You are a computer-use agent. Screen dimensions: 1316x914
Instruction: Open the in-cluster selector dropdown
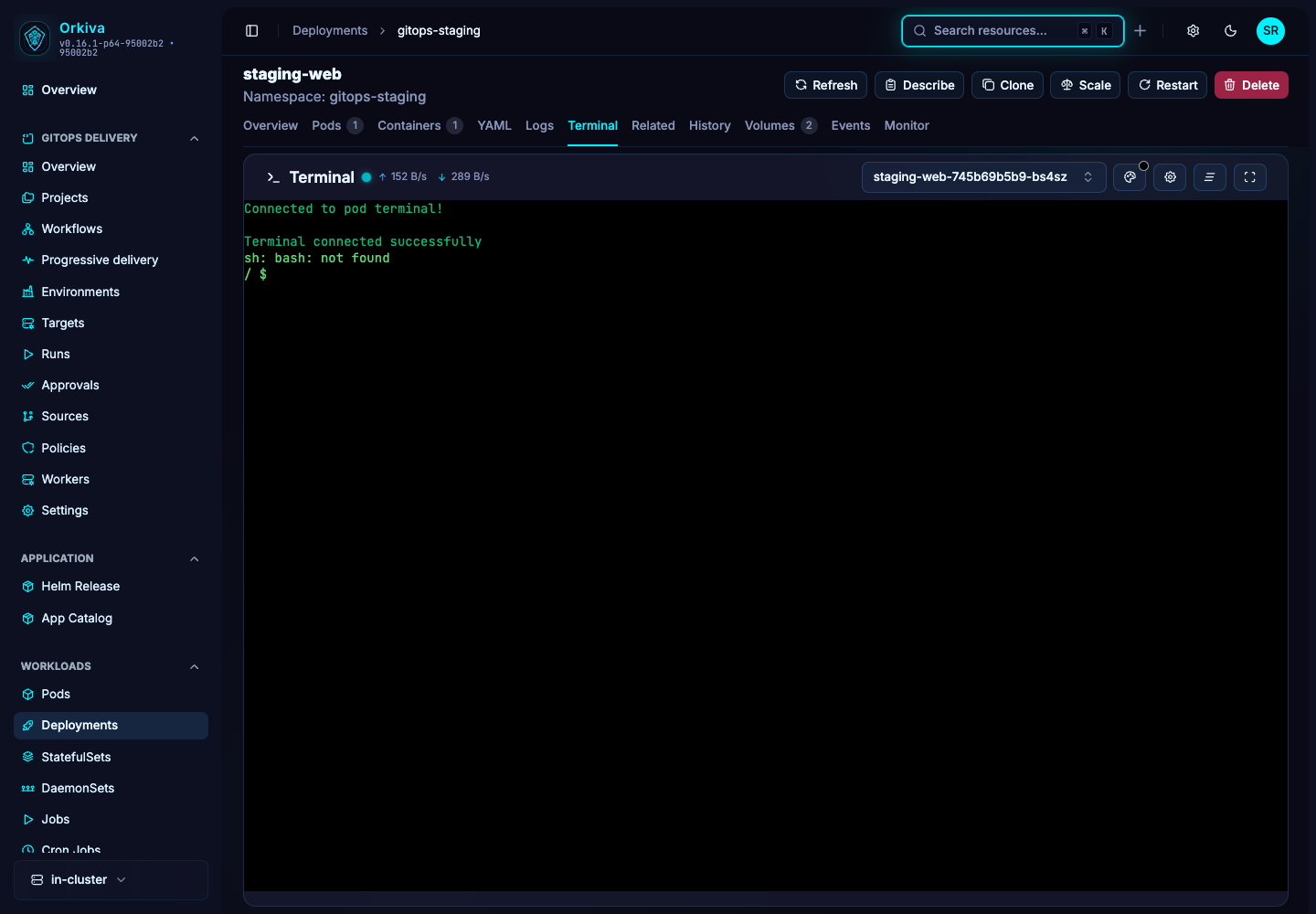(x=111, y=880)
